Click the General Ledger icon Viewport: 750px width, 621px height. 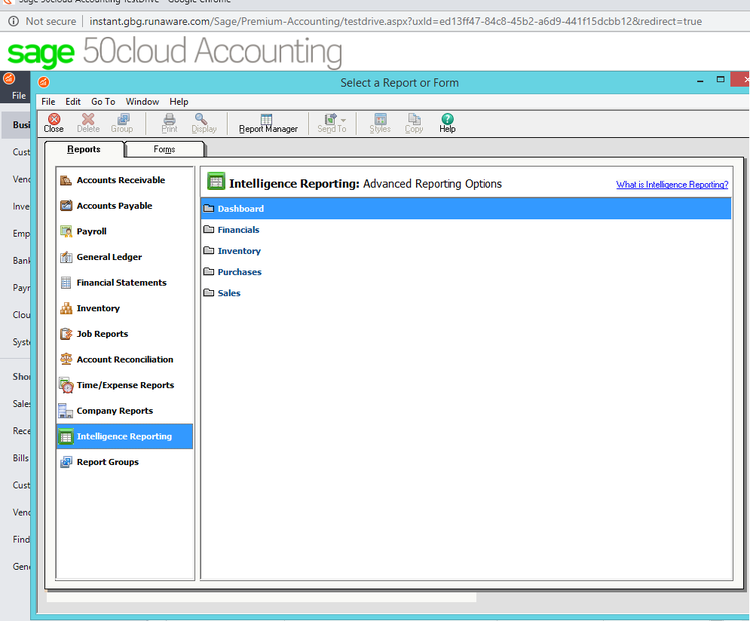click(x=66, y=257)
